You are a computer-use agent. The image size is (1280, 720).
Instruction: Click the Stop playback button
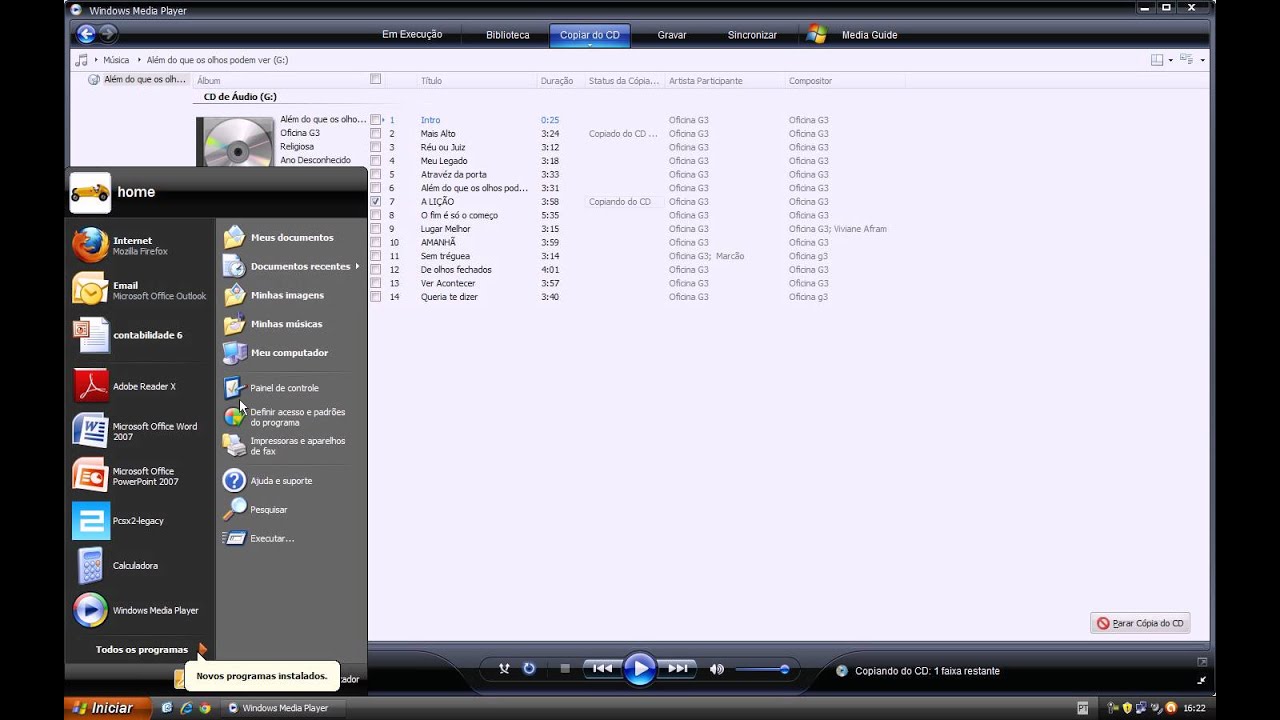pos(565,669)
